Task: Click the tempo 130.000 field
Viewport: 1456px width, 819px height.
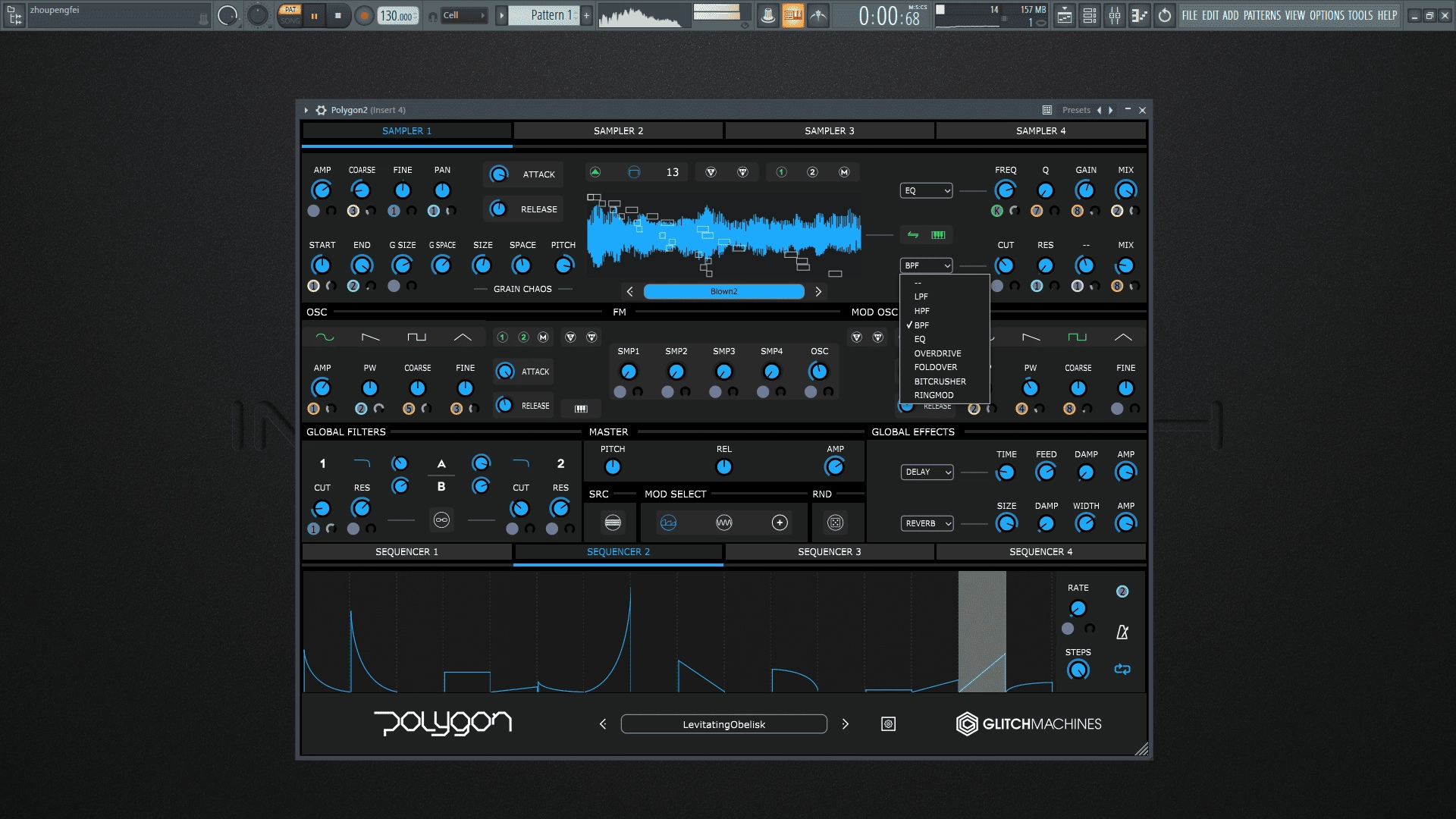Action: point(397,15)
